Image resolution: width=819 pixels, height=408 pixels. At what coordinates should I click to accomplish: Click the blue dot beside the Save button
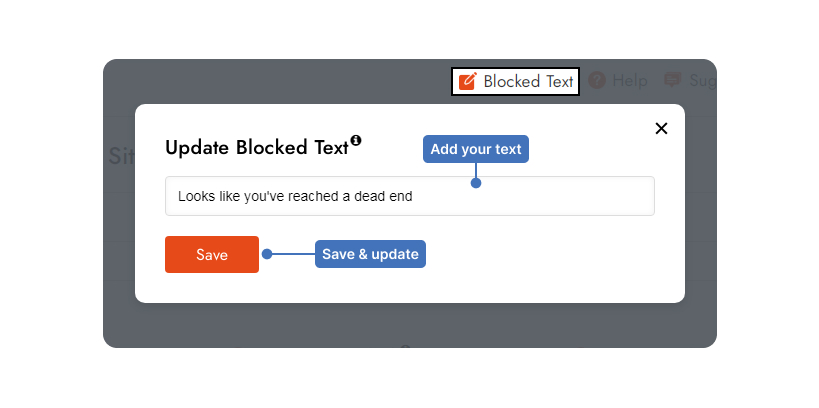point(267,254)
